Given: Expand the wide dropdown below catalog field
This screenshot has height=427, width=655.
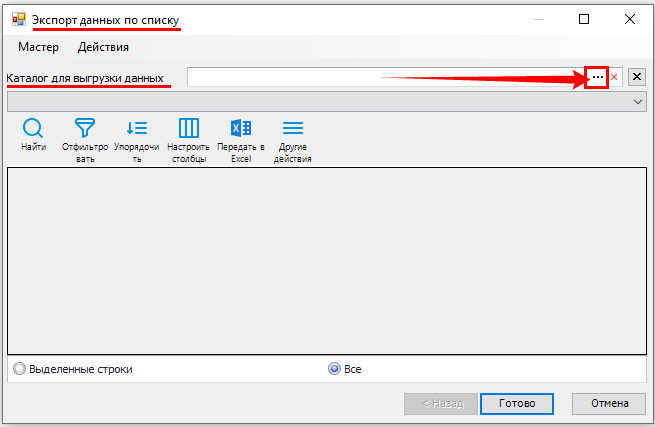Looking at the screenshot, I should 638,101.
